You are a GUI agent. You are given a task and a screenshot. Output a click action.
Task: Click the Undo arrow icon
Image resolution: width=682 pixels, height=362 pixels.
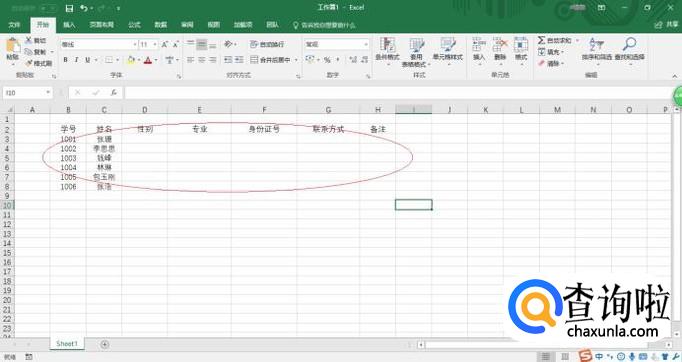pyautogui.click(x=84, y=8)
